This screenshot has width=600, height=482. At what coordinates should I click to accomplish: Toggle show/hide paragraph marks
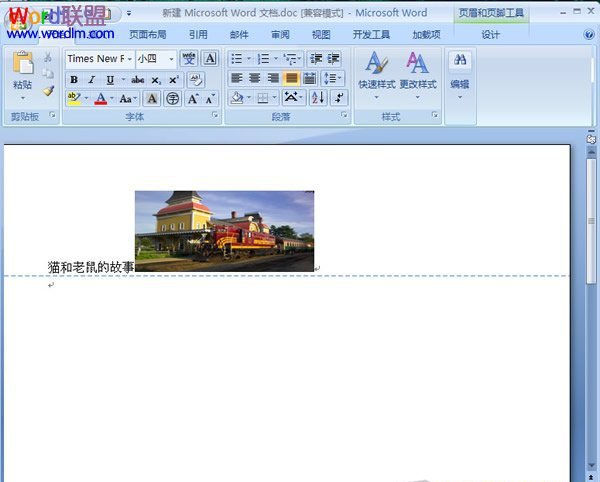(339, 98)
